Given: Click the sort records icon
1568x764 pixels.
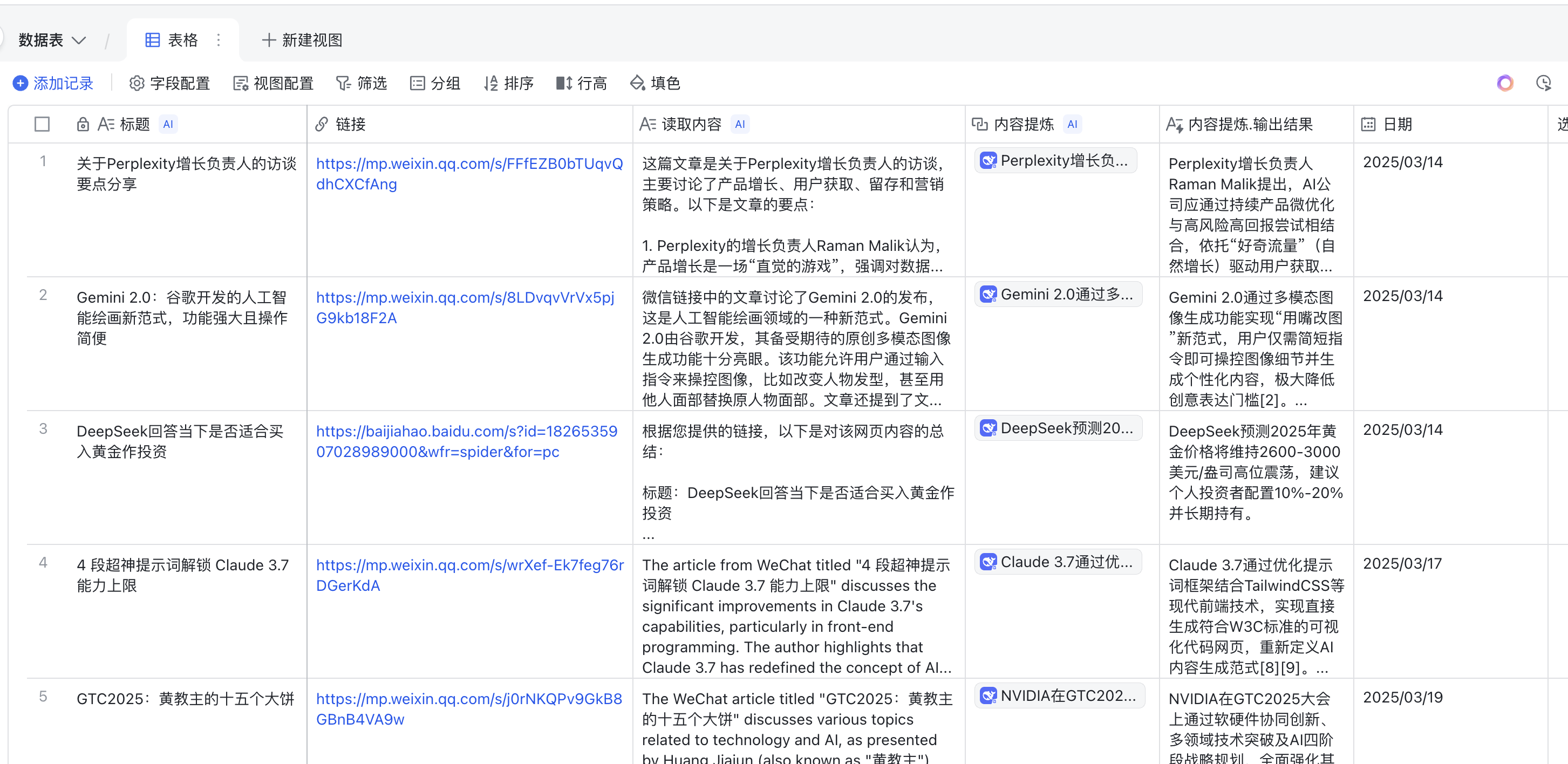Looking at the screenshot, I should (x=490, y=83).
